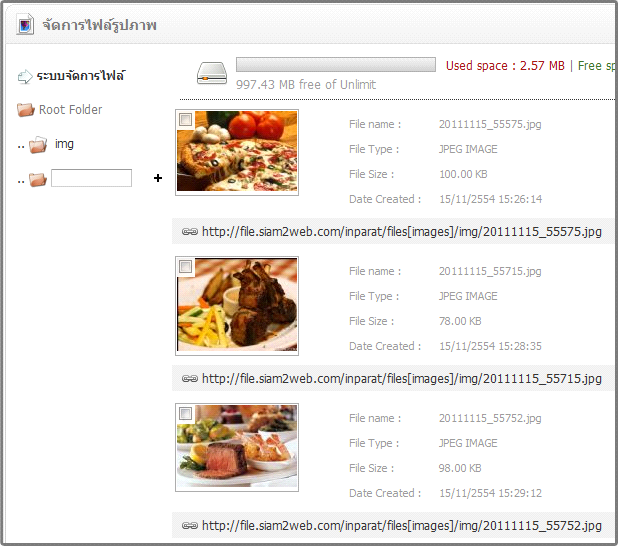618x546 pixels.
Task: Click the chain link icon for 20111115_55575.jpg URL
Action: pos(190,232)
